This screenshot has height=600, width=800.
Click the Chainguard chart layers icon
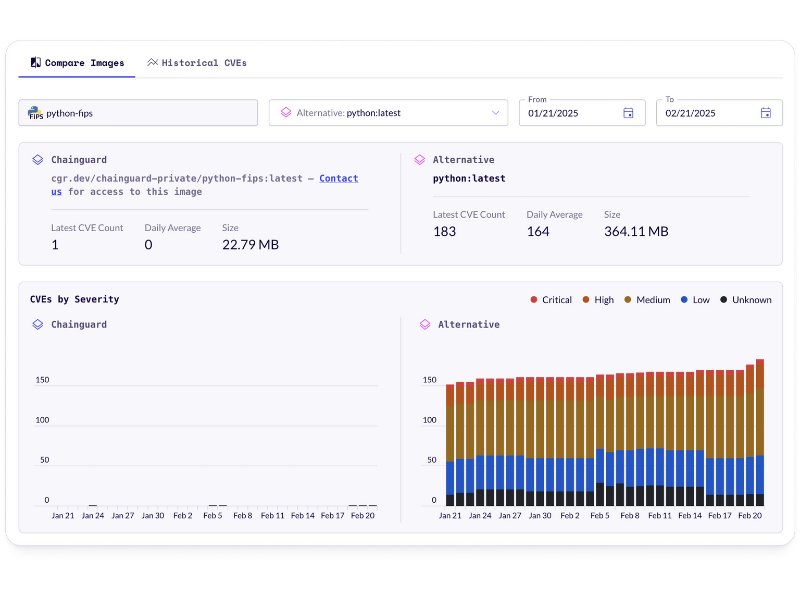tap(37, 324)
